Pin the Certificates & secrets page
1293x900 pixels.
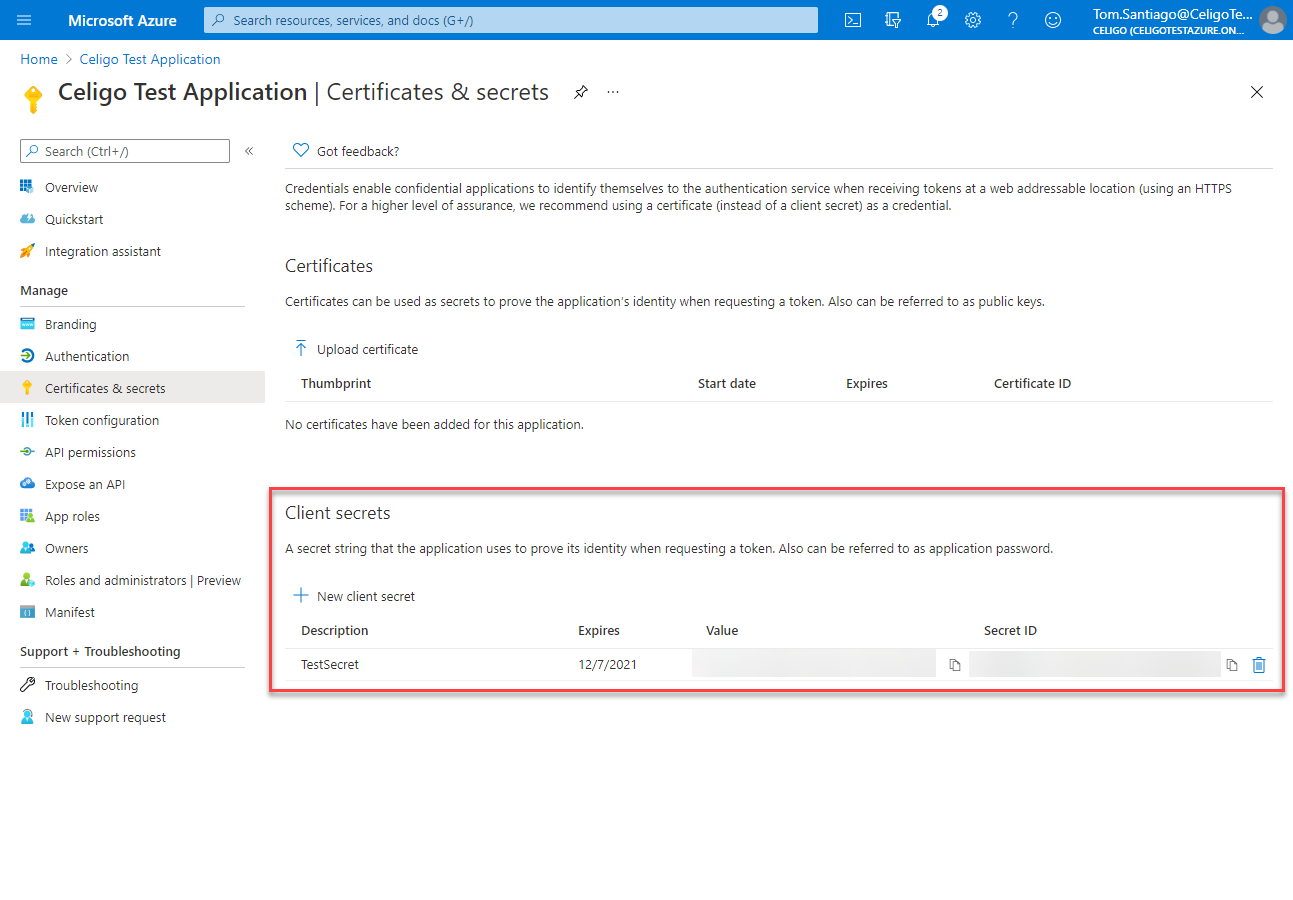[580, 92]
